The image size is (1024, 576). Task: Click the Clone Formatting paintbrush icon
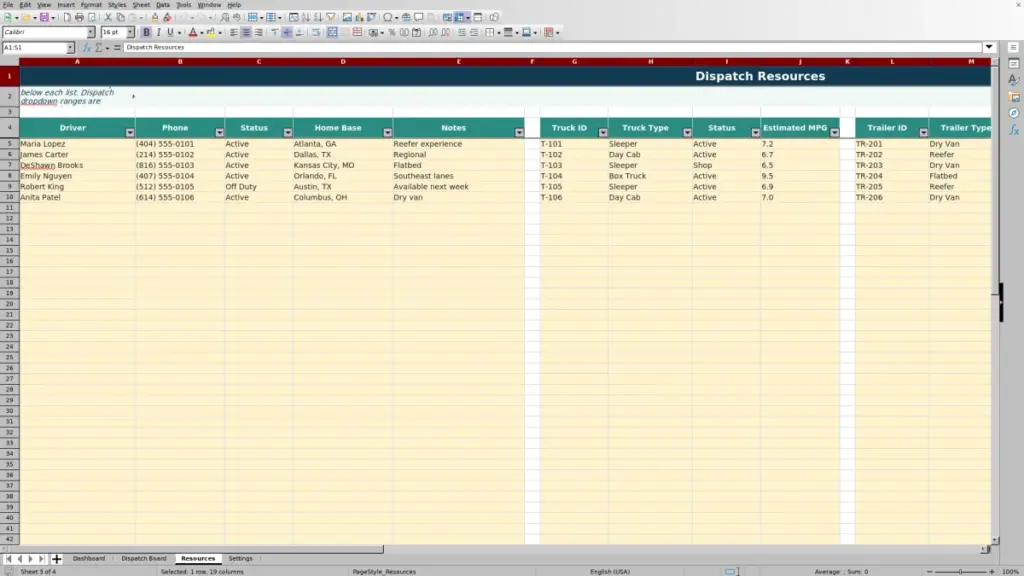(x=155, y=17)
